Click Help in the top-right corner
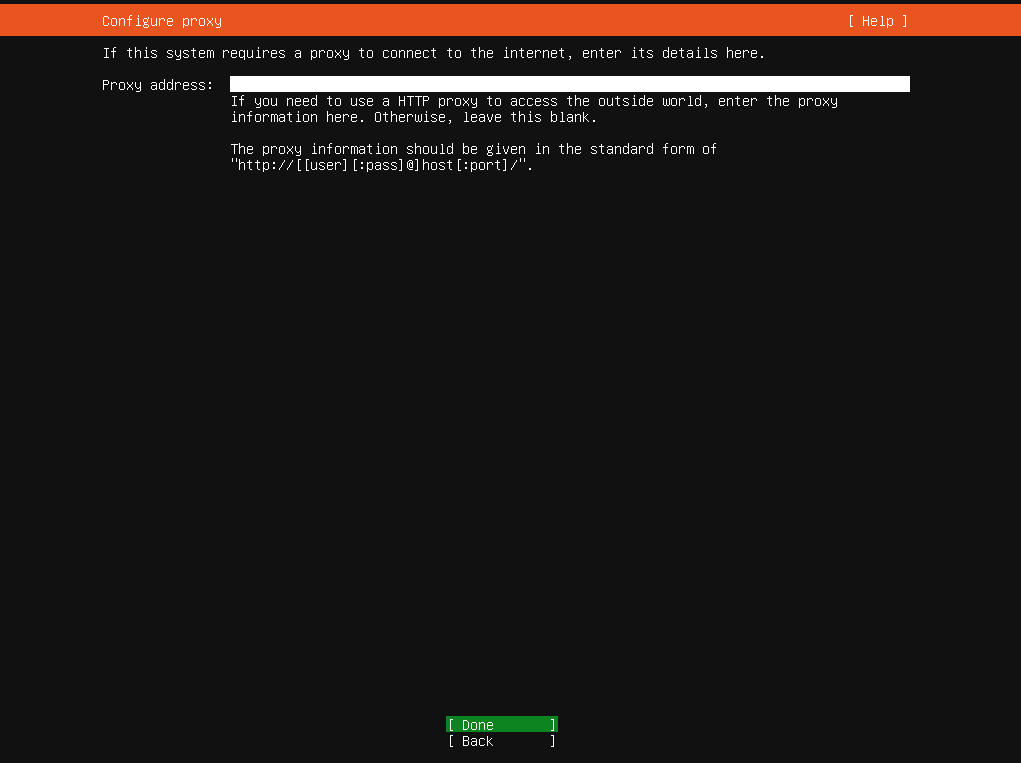Viewport: 1021px width, 763px height. click(x=877, y=20)
